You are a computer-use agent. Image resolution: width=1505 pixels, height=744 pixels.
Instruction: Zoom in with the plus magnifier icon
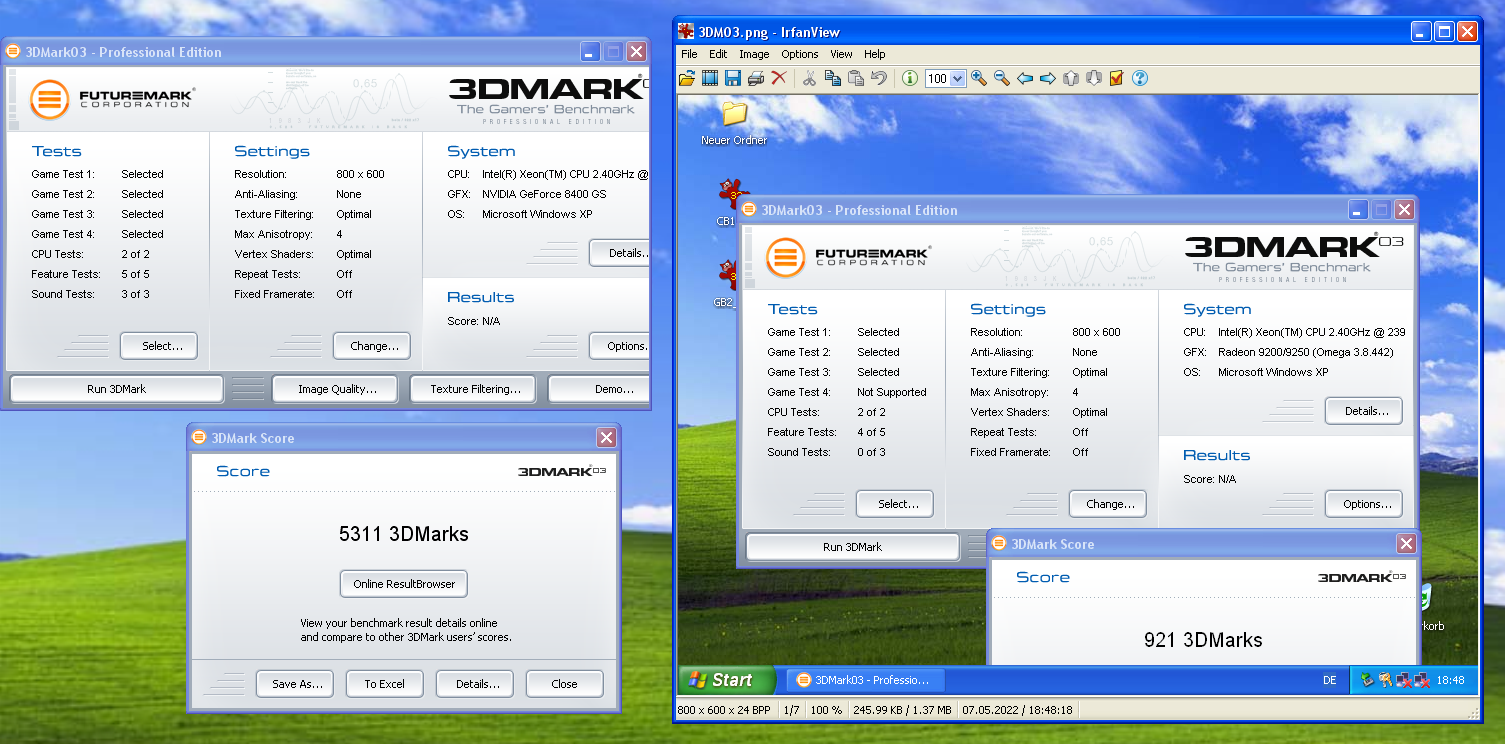pyautogui.click(x=979, y=78)
